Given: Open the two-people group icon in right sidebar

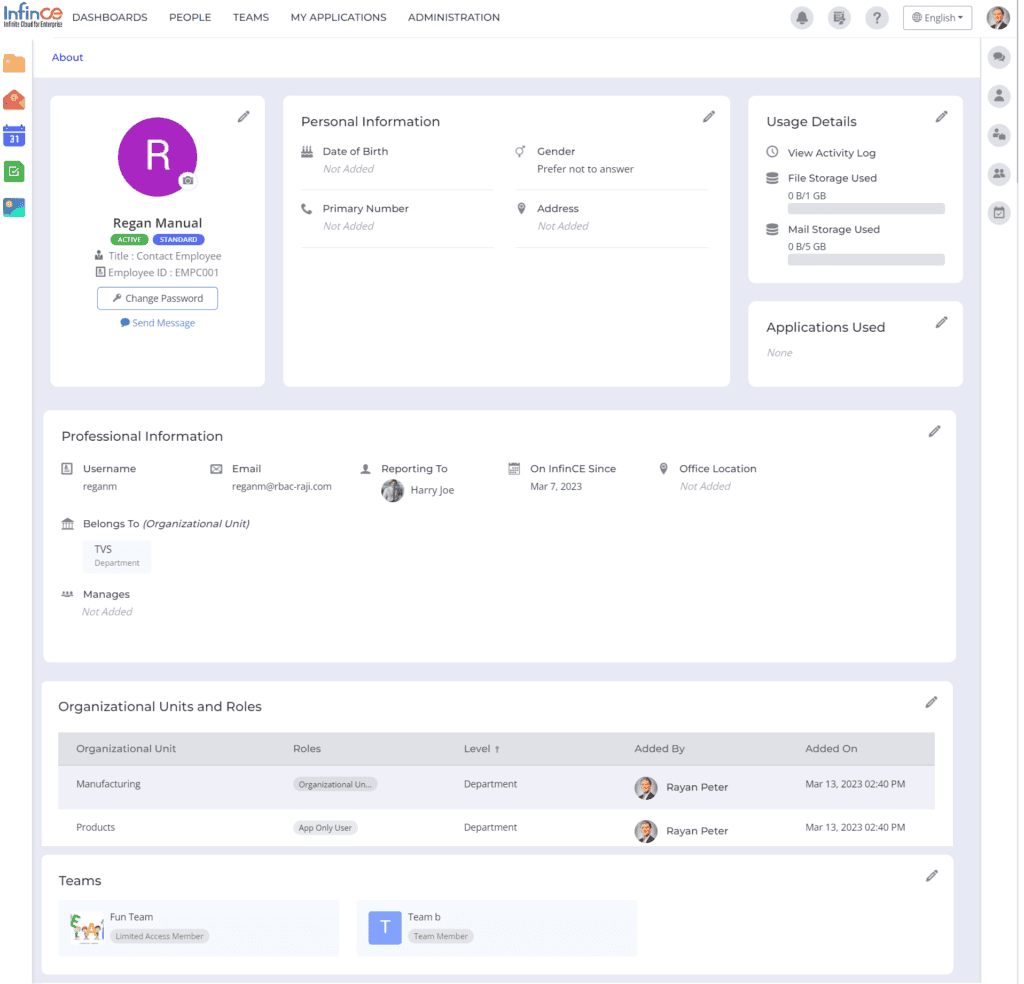Looking at the screenshot, I should click(x=999, y=174).
